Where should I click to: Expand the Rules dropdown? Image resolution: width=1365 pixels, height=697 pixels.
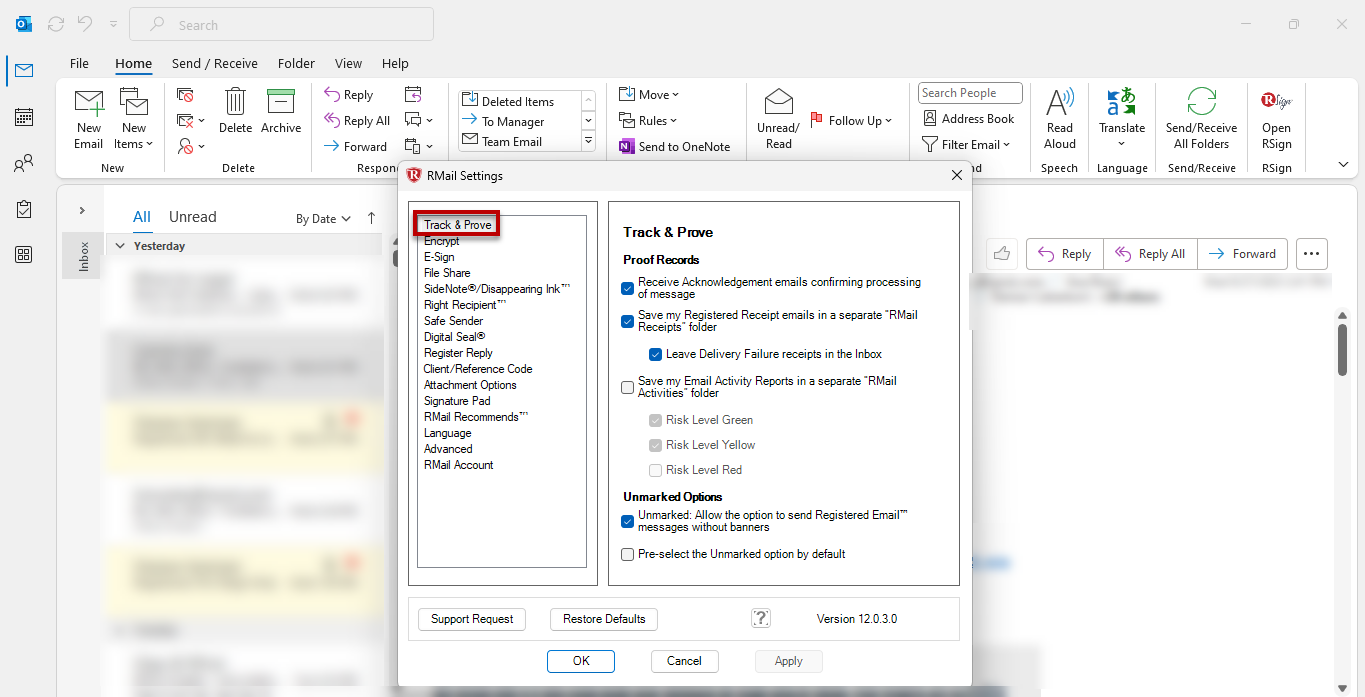click(x=648, y=120)
